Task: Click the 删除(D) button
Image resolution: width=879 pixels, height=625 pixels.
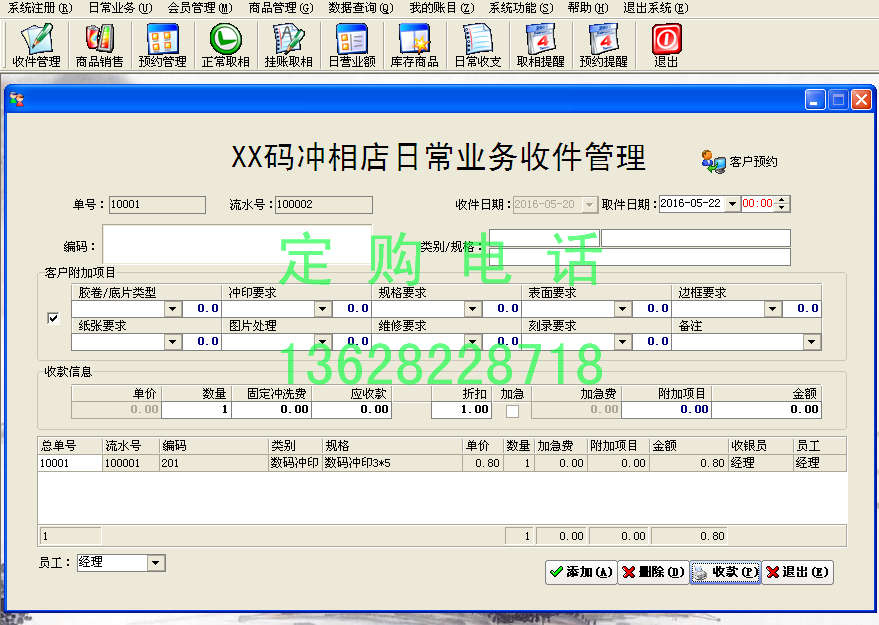Action: (653, 572)
